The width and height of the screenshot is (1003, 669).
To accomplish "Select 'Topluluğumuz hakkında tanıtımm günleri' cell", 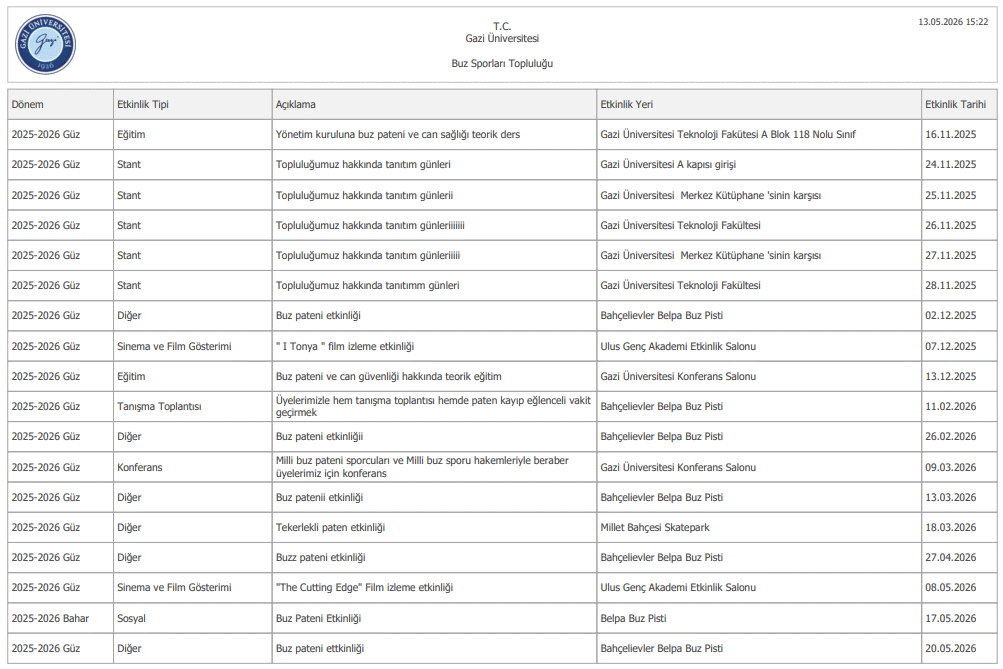I will click(434, 285).
